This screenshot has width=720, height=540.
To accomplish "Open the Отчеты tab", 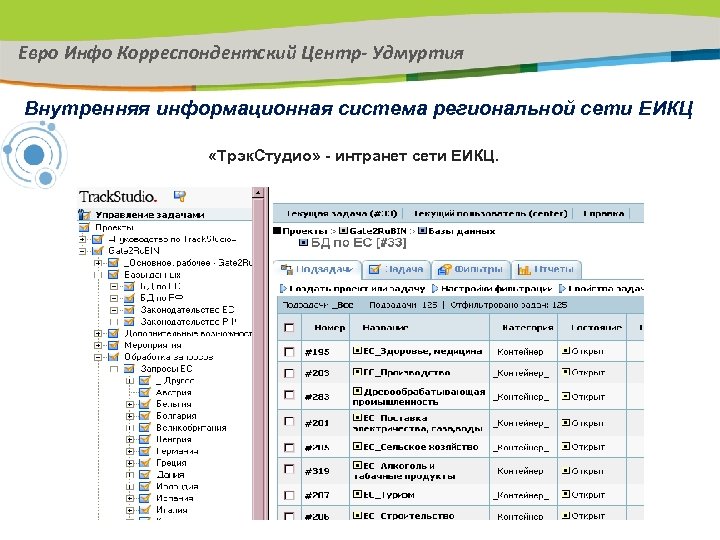I will [546, 270].
